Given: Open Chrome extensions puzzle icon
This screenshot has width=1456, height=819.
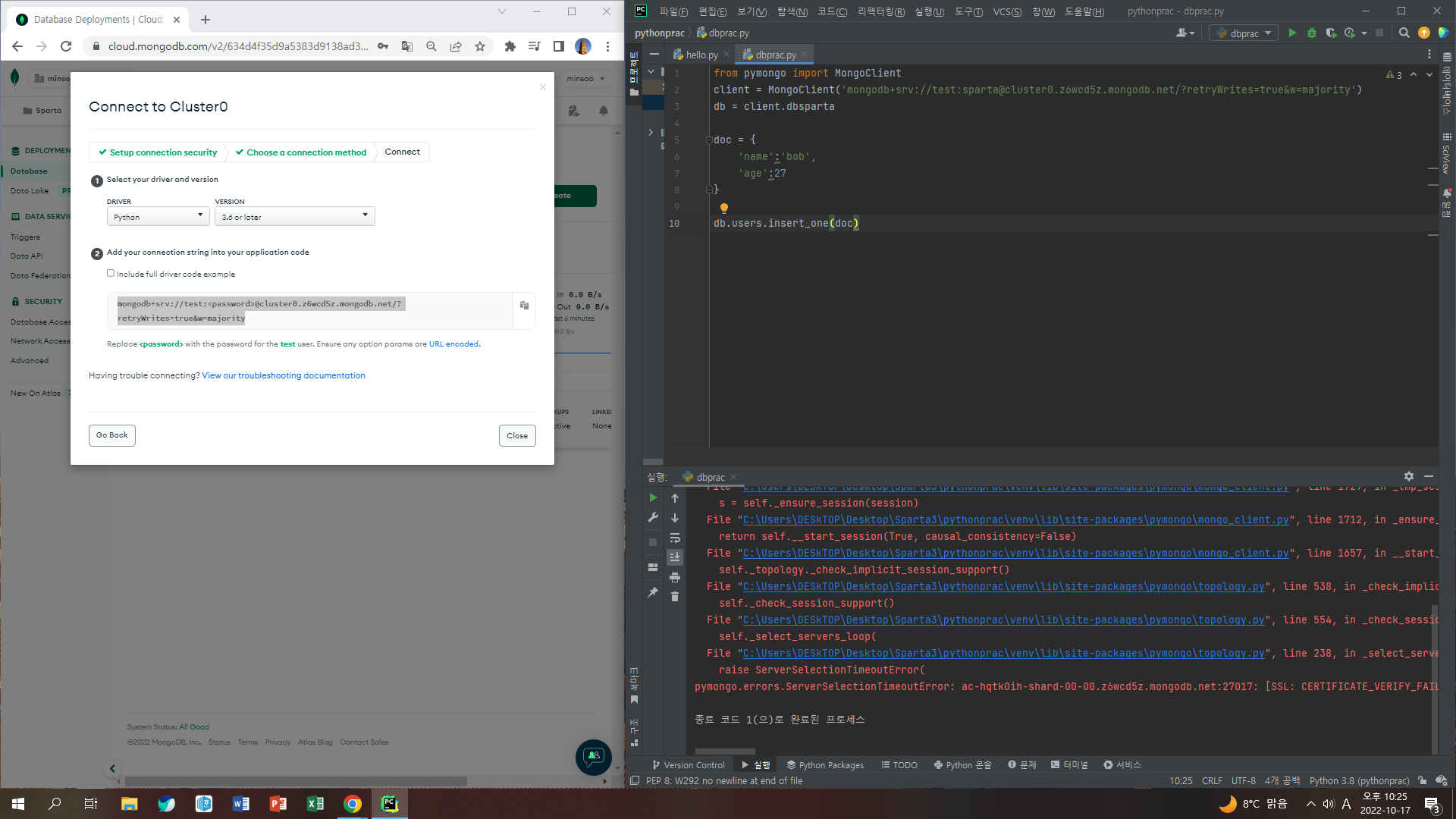Looking at the screenshot, I should click(510, 46).
